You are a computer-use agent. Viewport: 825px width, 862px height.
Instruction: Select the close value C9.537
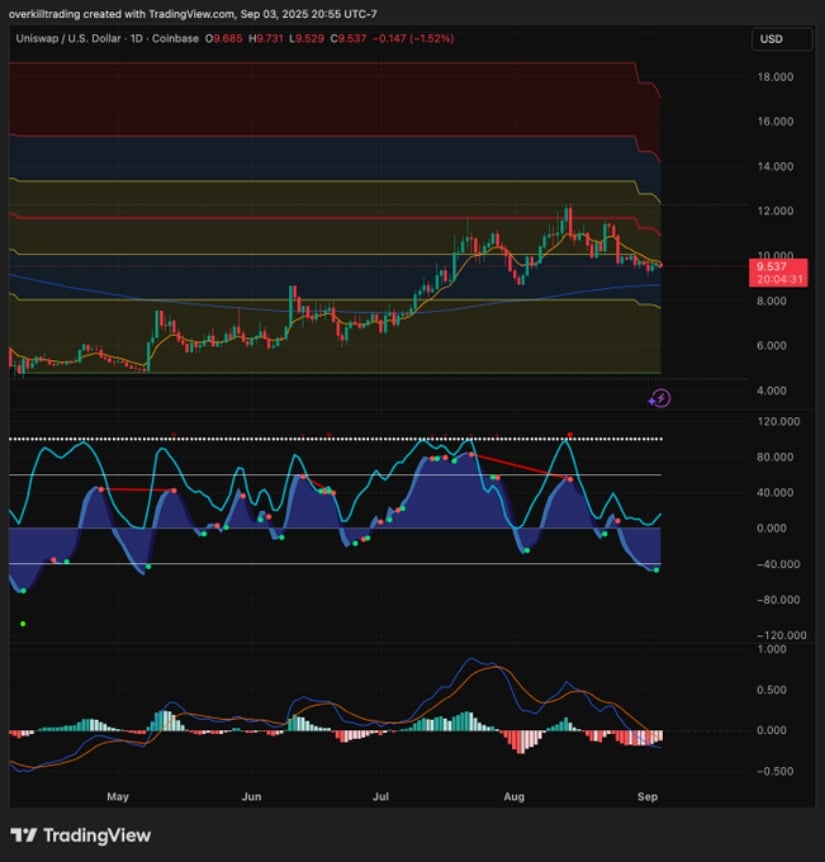tap(348, 38)
